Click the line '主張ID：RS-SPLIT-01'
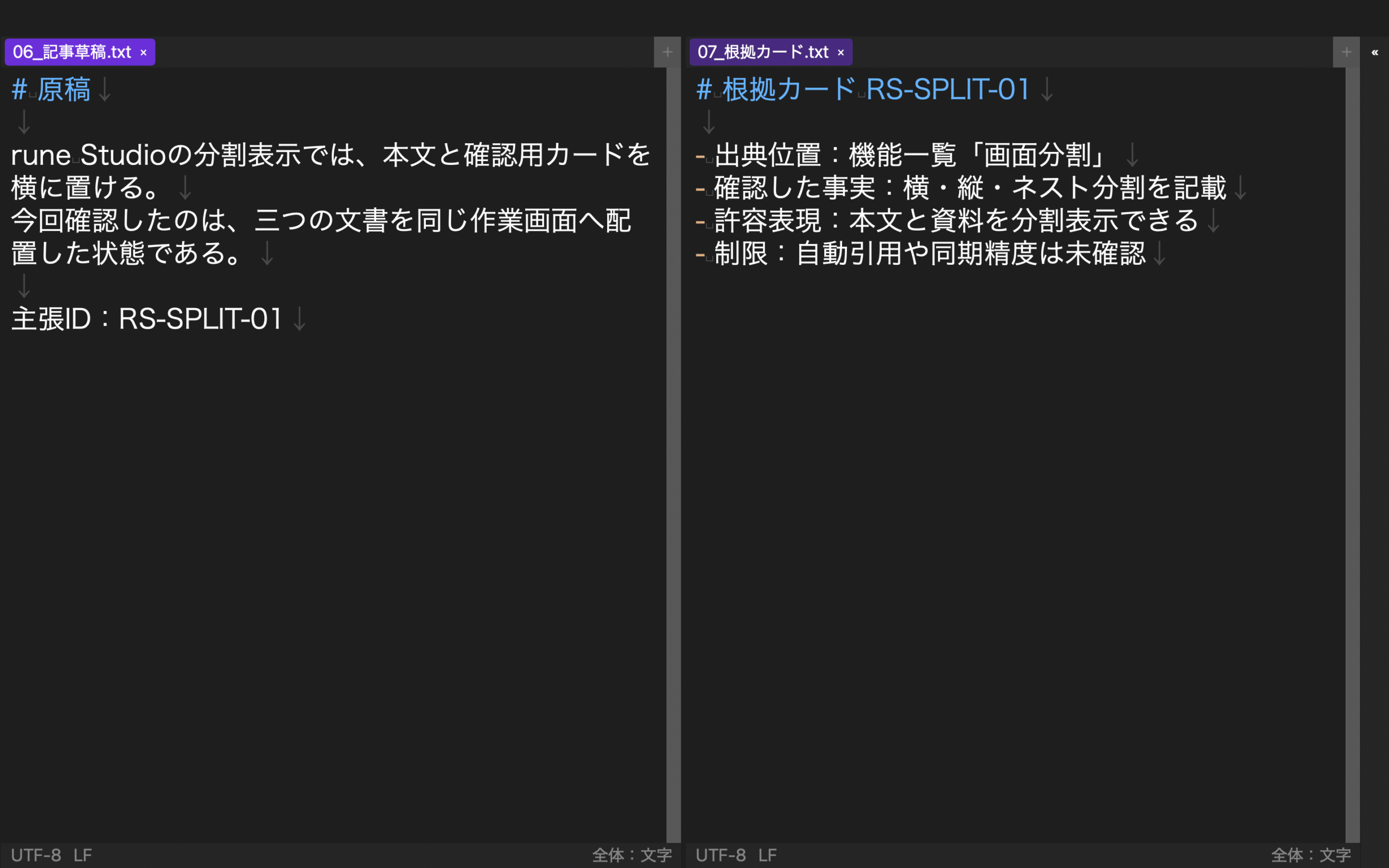This screenshot has width=1389, height=868. (x=146, y=318)
